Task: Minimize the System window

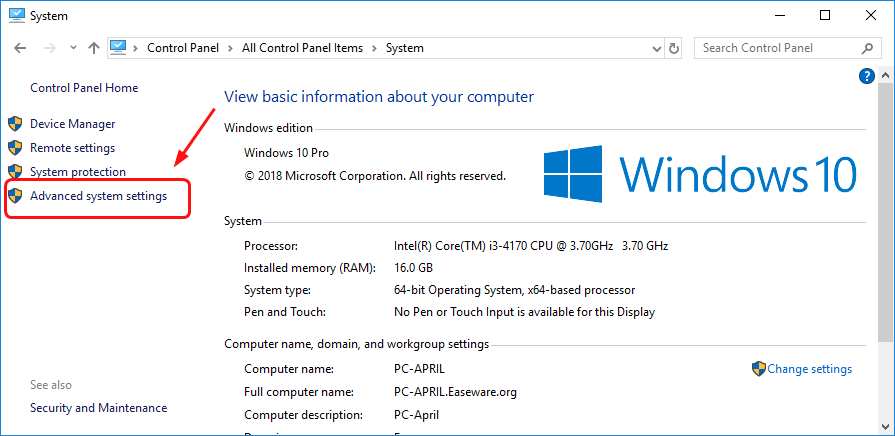Action: [x=780, y=15]
